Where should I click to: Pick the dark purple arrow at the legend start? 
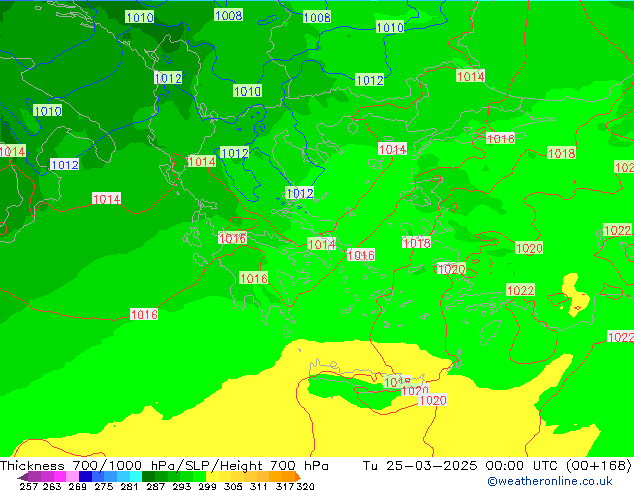(23, 477)
